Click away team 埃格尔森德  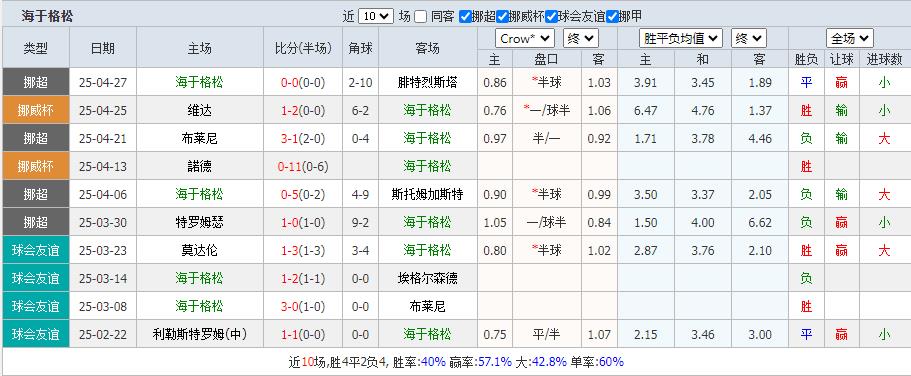pyautogui.click(x=428, y=278)
